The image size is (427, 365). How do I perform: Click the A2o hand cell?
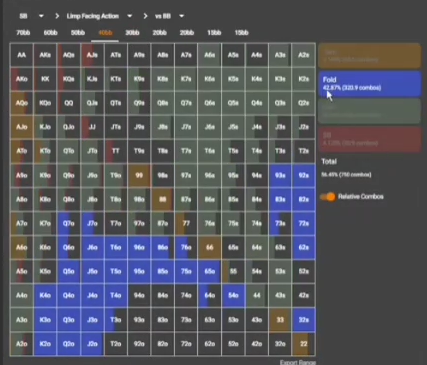pyautogui.click(x=22, y=344)
